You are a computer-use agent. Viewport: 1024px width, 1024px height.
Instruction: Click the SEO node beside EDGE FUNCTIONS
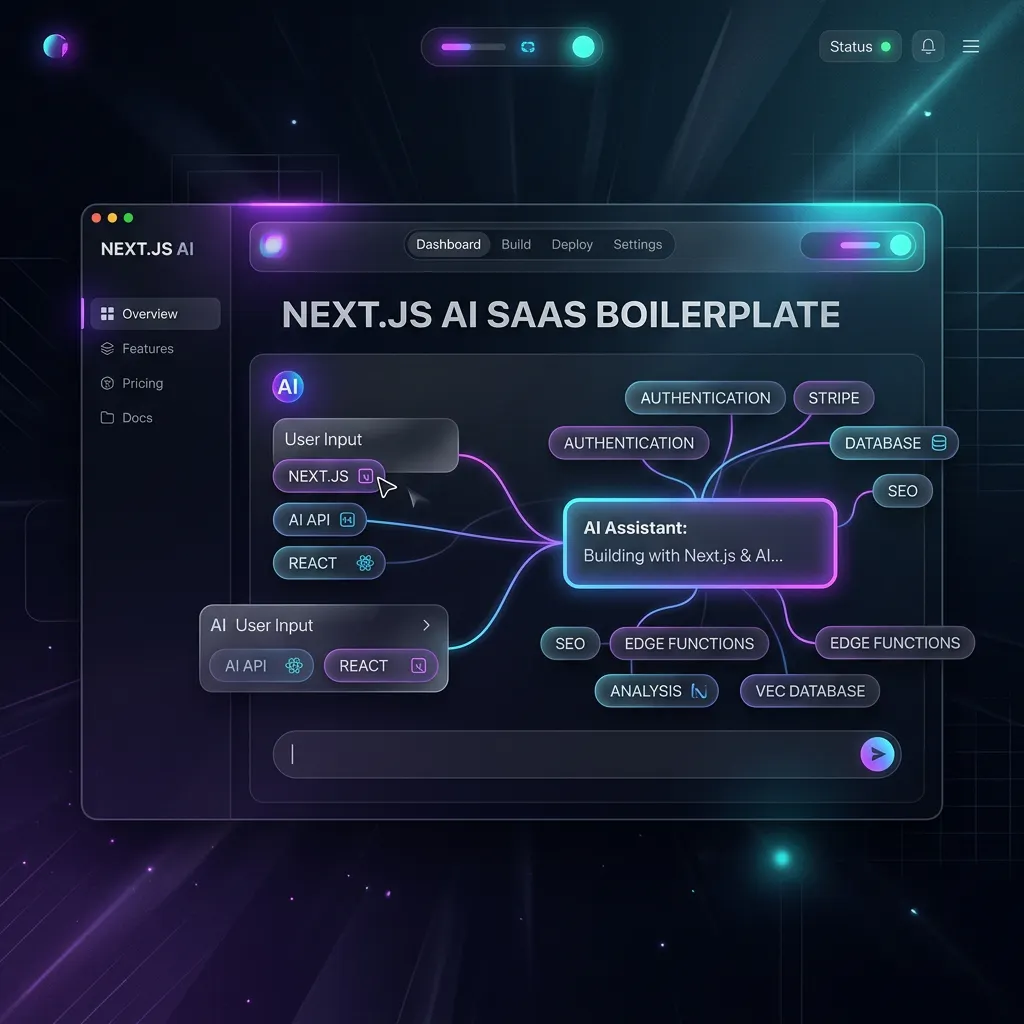coord(569,643)
